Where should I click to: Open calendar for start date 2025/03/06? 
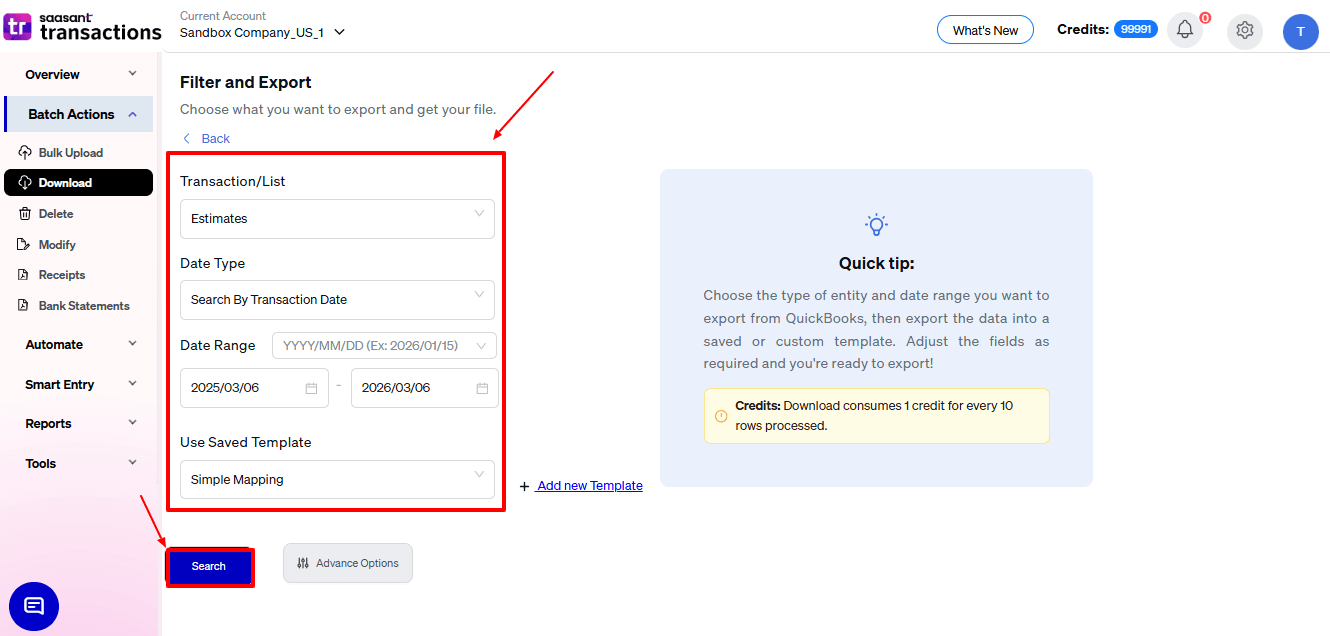pos(311,388)
